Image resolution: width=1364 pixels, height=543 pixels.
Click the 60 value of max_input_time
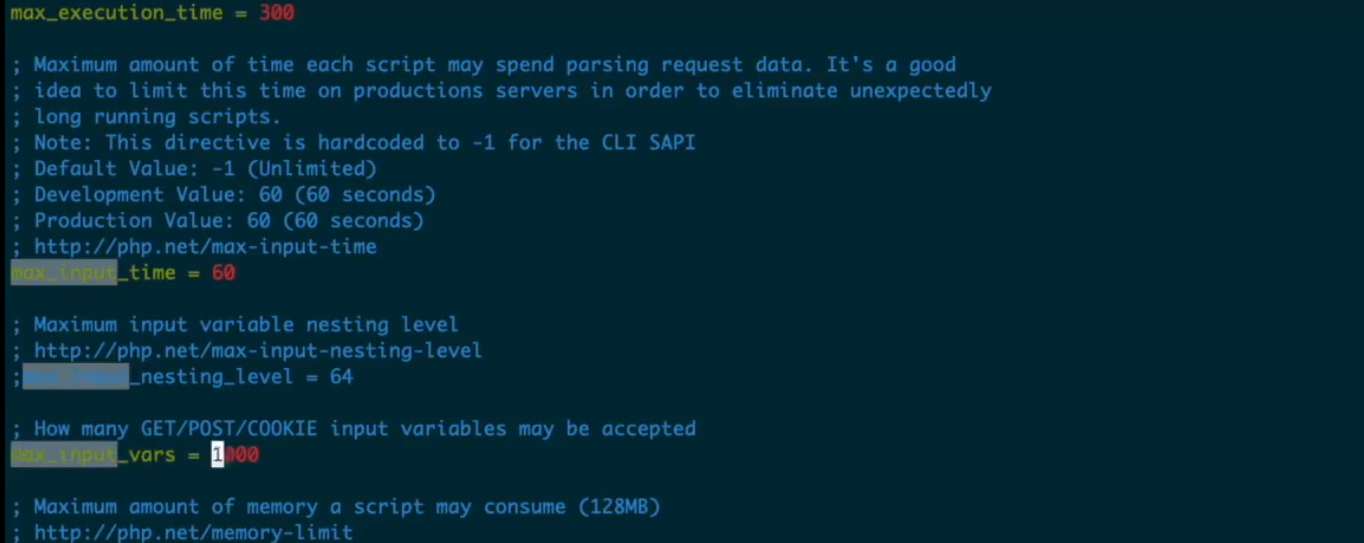click(x=223, y=272)
